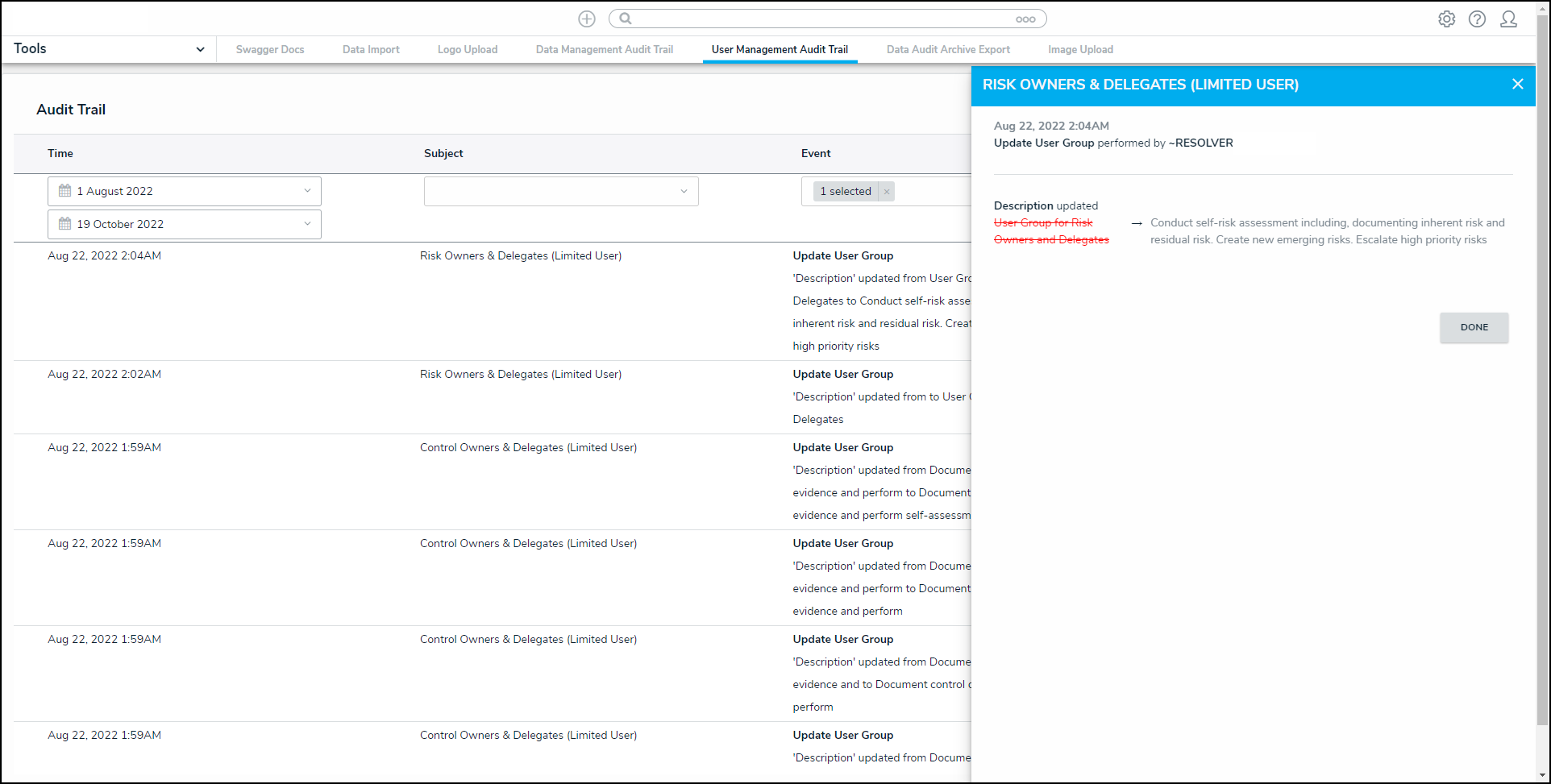1551x784 pixels.
Task: Click the Subject column header
Action: point(443,153)
